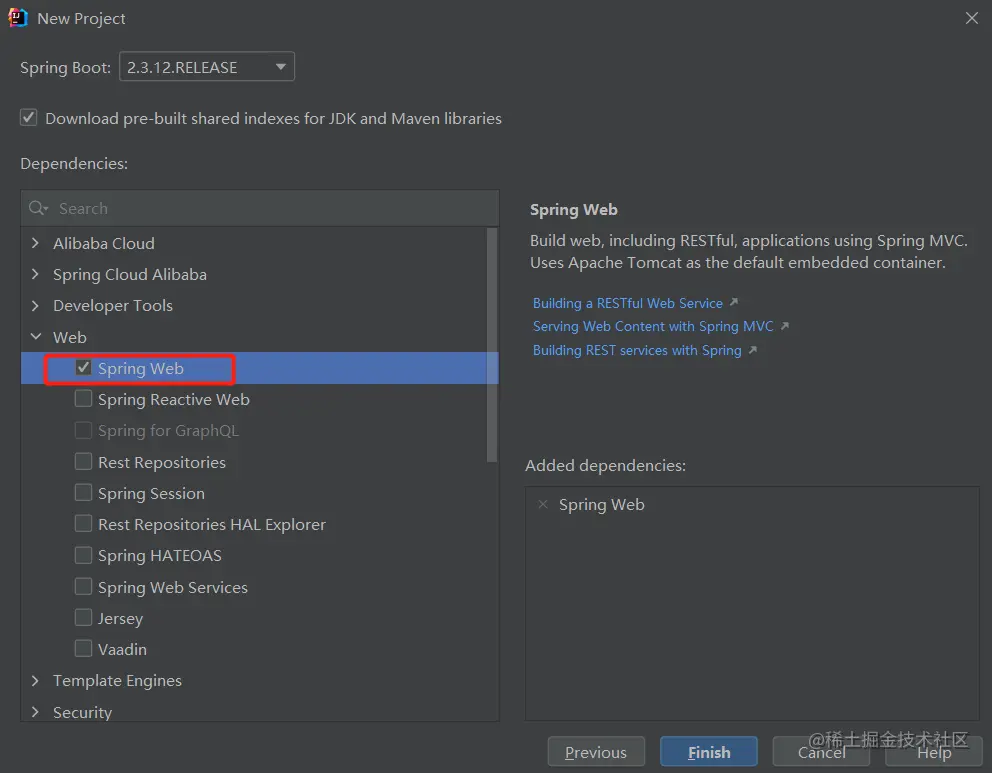Screen dimensions: 992x773
Task: Collapse the Web category
Action: [35, 337]
